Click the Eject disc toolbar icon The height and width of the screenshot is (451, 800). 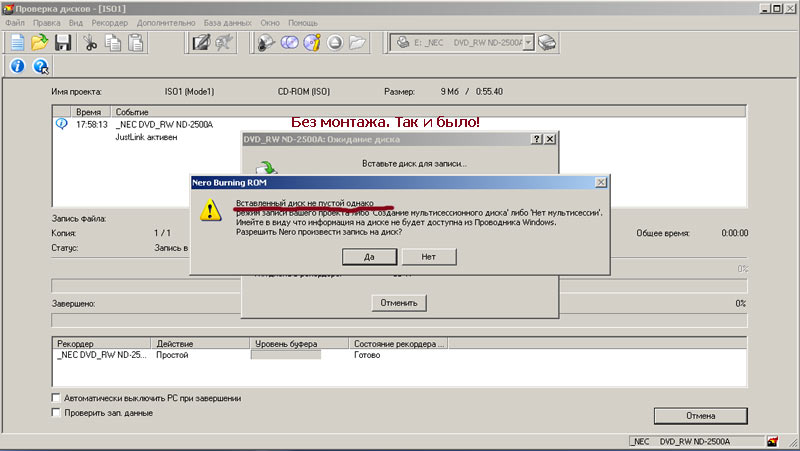tap(335, 43)
